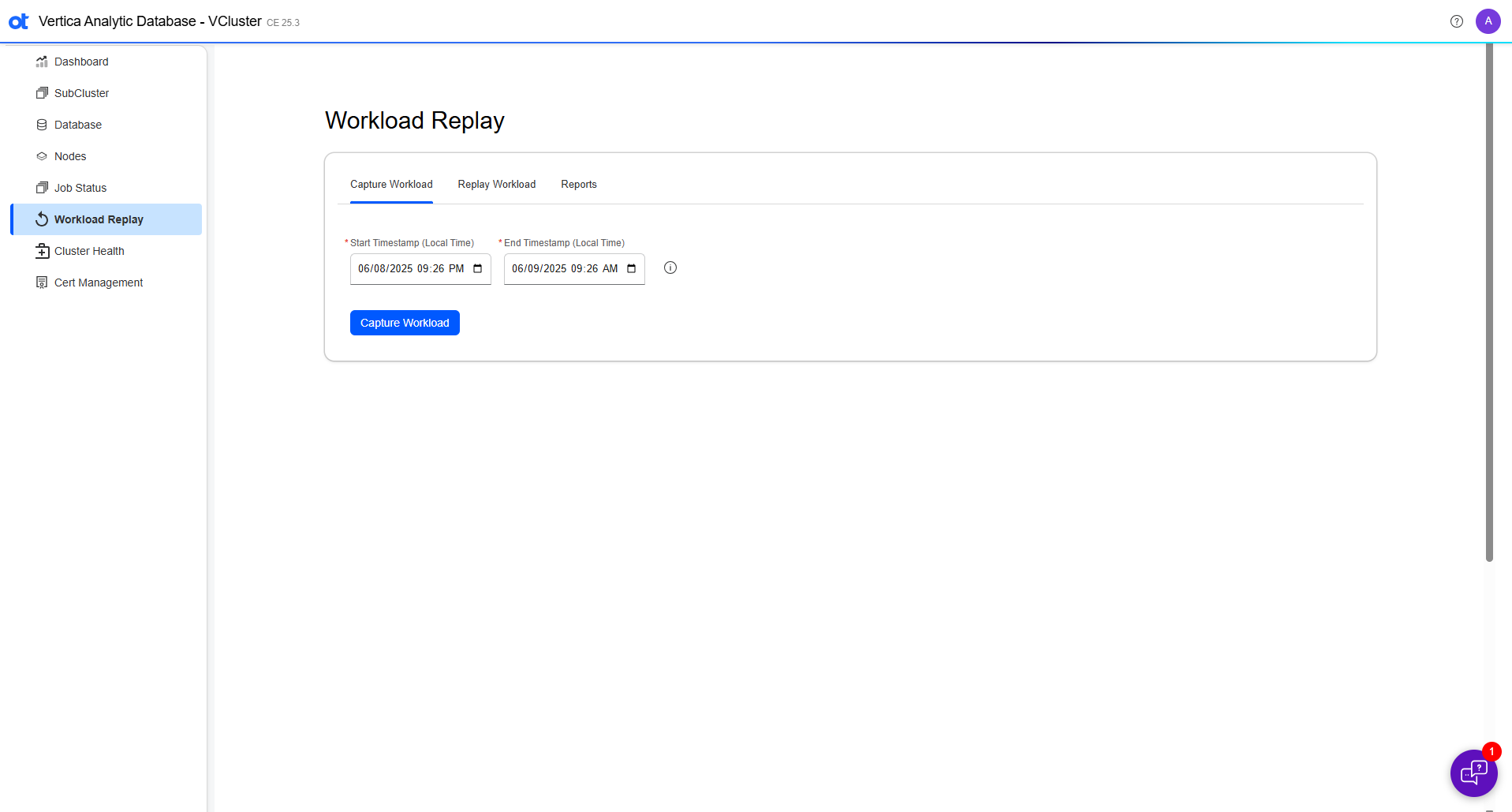Screen dimensions: 1512x812
Task: Switch to the Reports tab
Action: tap(578, 185)
